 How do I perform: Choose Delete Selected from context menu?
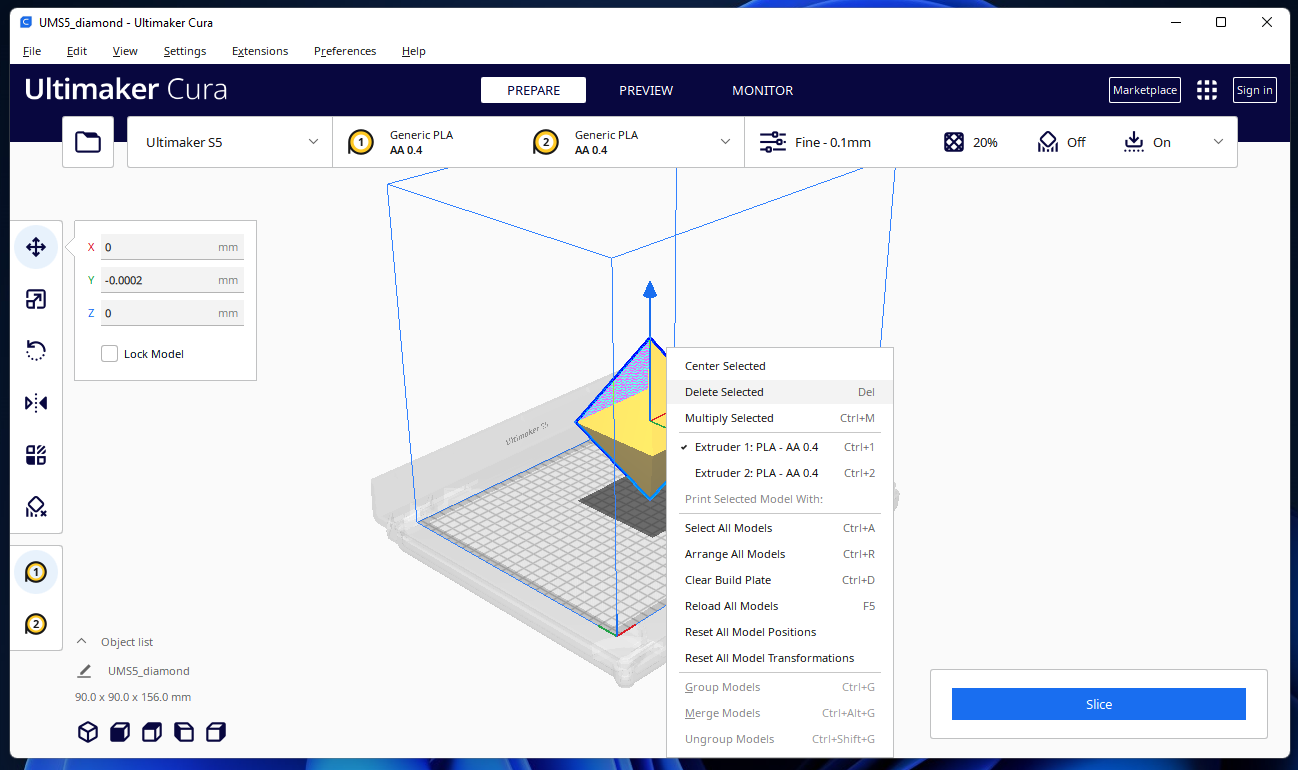tap(780, 392)
